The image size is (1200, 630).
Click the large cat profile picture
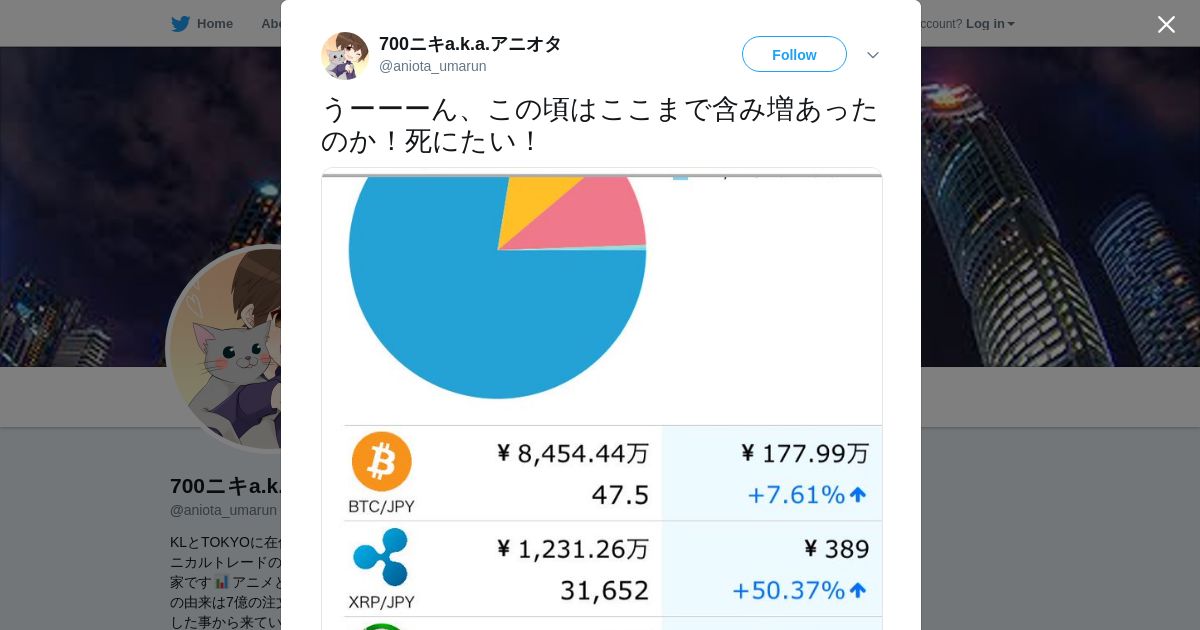(x=225, y=348)
